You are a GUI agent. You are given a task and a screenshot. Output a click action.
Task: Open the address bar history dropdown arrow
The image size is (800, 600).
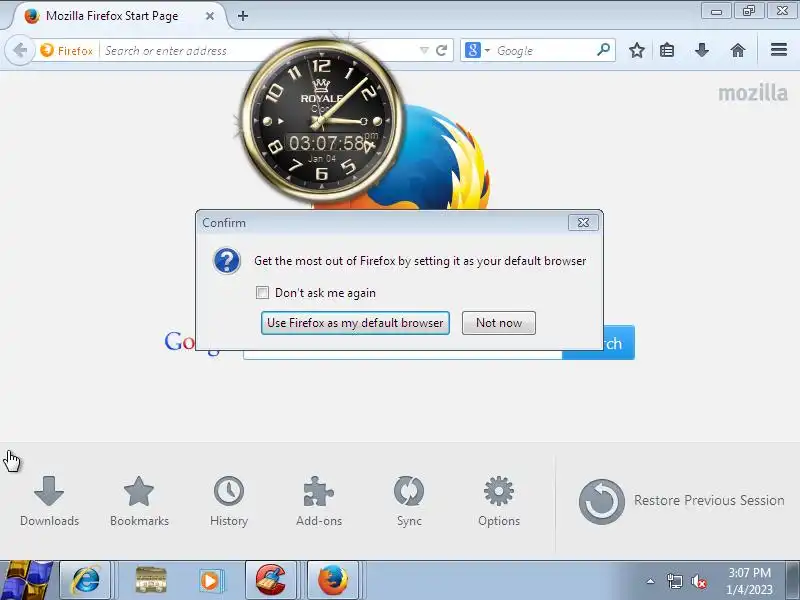(x=424, y=51)
